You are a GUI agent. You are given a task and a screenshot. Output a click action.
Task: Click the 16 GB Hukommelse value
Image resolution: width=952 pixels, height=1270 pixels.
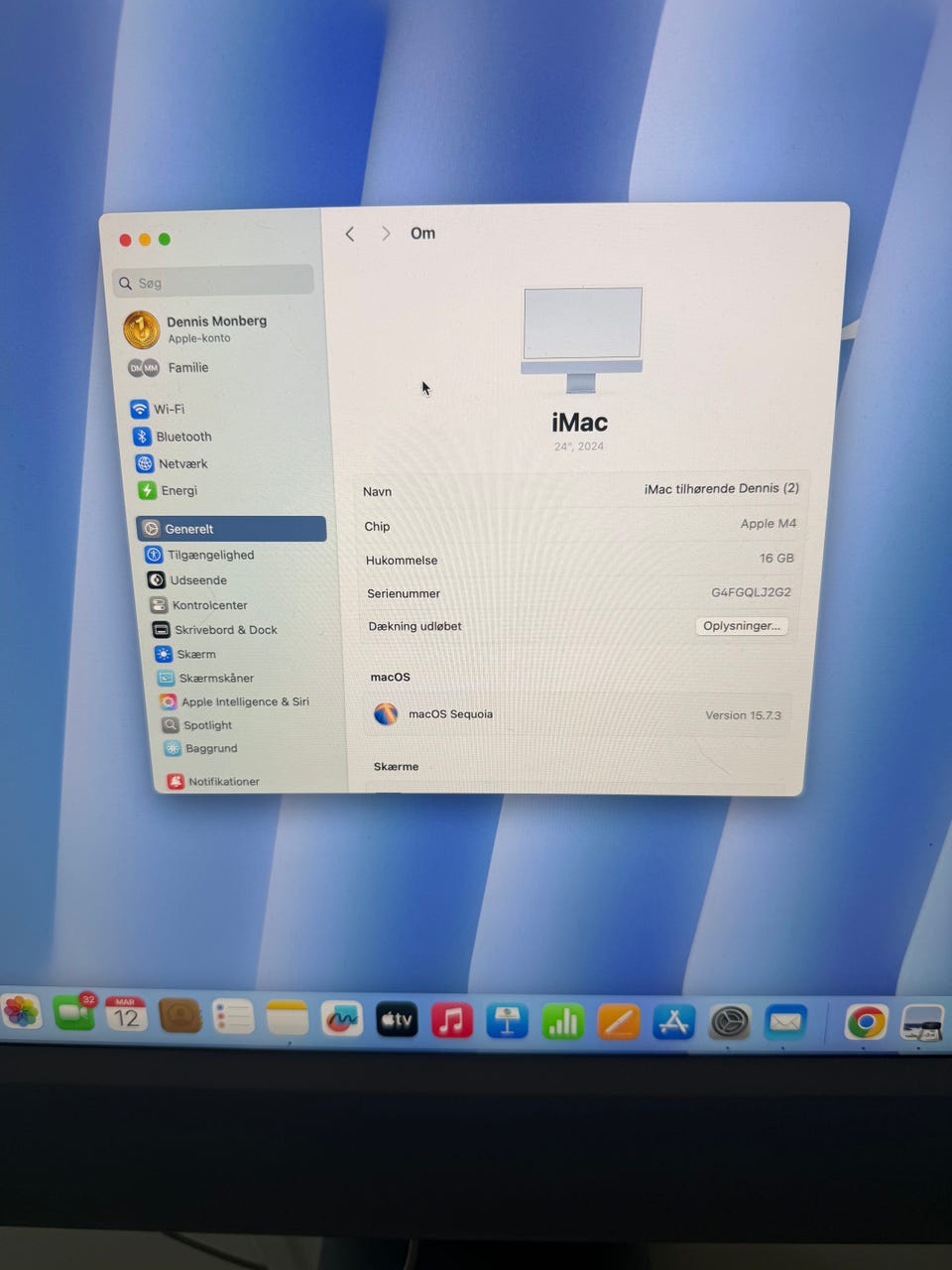[776, 559]
